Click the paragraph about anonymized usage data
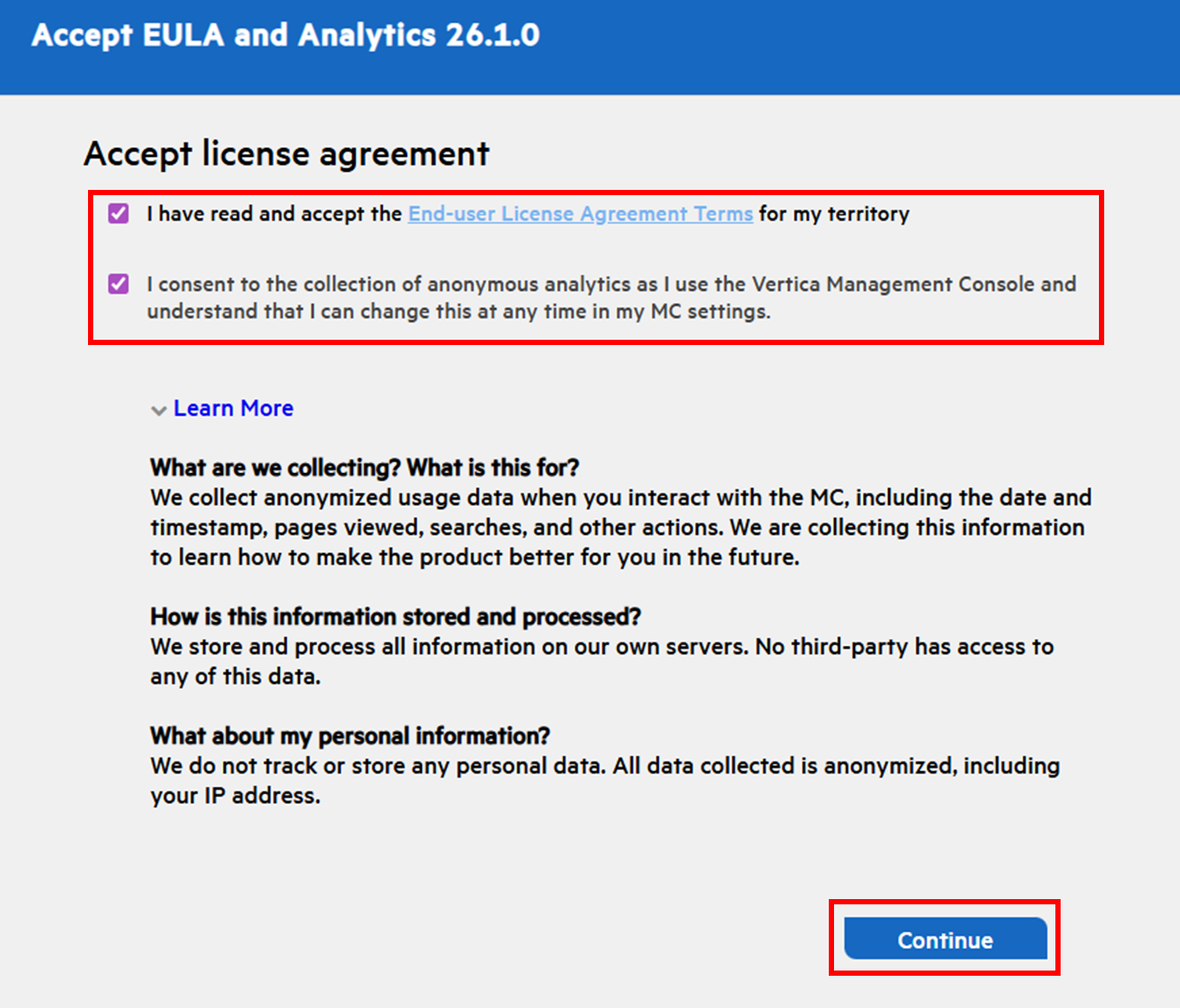The height and width of the screenshot is (1008, 1180). point(621,527)
